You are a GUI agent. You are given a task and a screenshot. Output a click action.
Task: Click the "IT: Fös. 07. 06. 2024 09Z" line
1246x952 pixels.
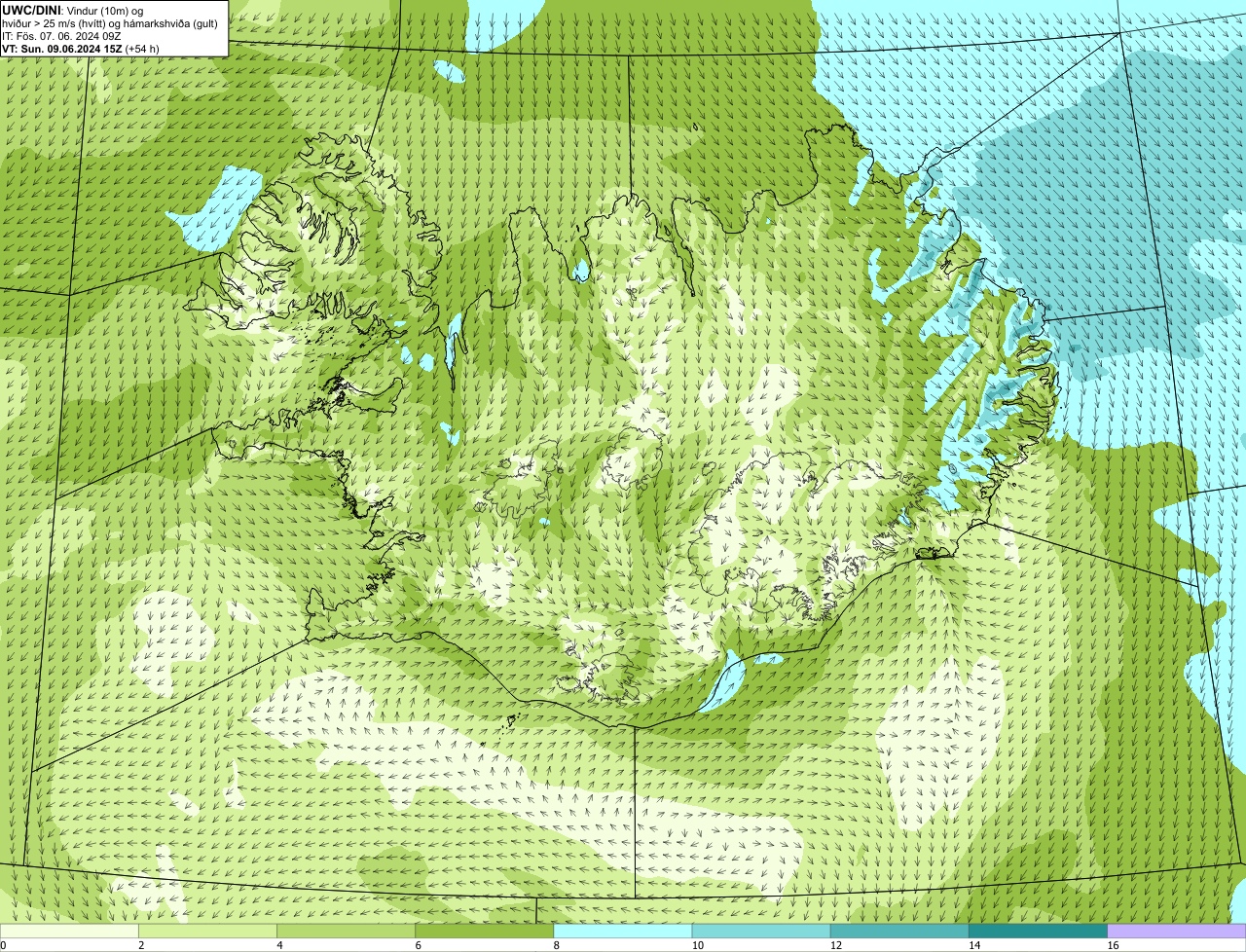61,36
